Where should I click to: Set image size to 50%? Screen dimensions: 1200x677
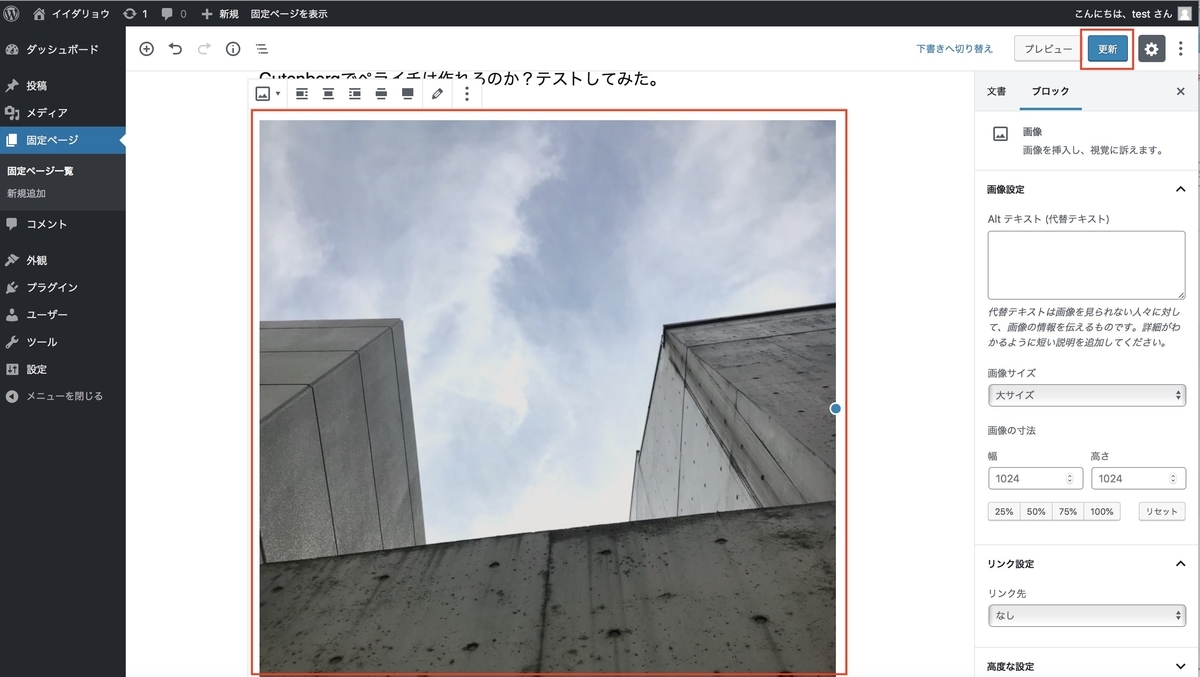coord(1036,511)
